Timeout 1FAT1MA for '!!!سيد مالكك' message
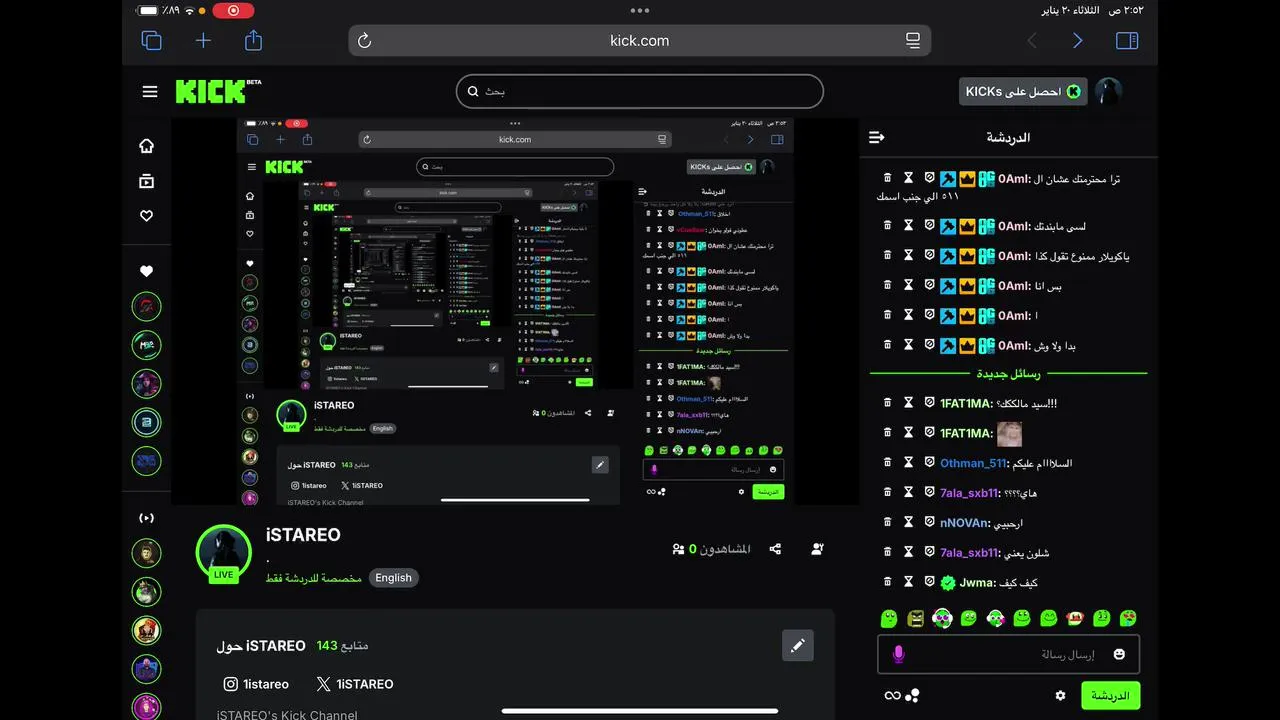Image resolution: width=1280 pixels, height=720 pixels. (909, 403)
